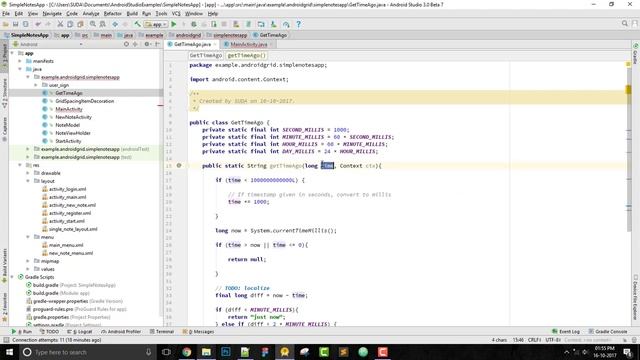Click the Help question mark icon
Image resolution: width=640 pixels, height=360 pixels.
[298, 24]
